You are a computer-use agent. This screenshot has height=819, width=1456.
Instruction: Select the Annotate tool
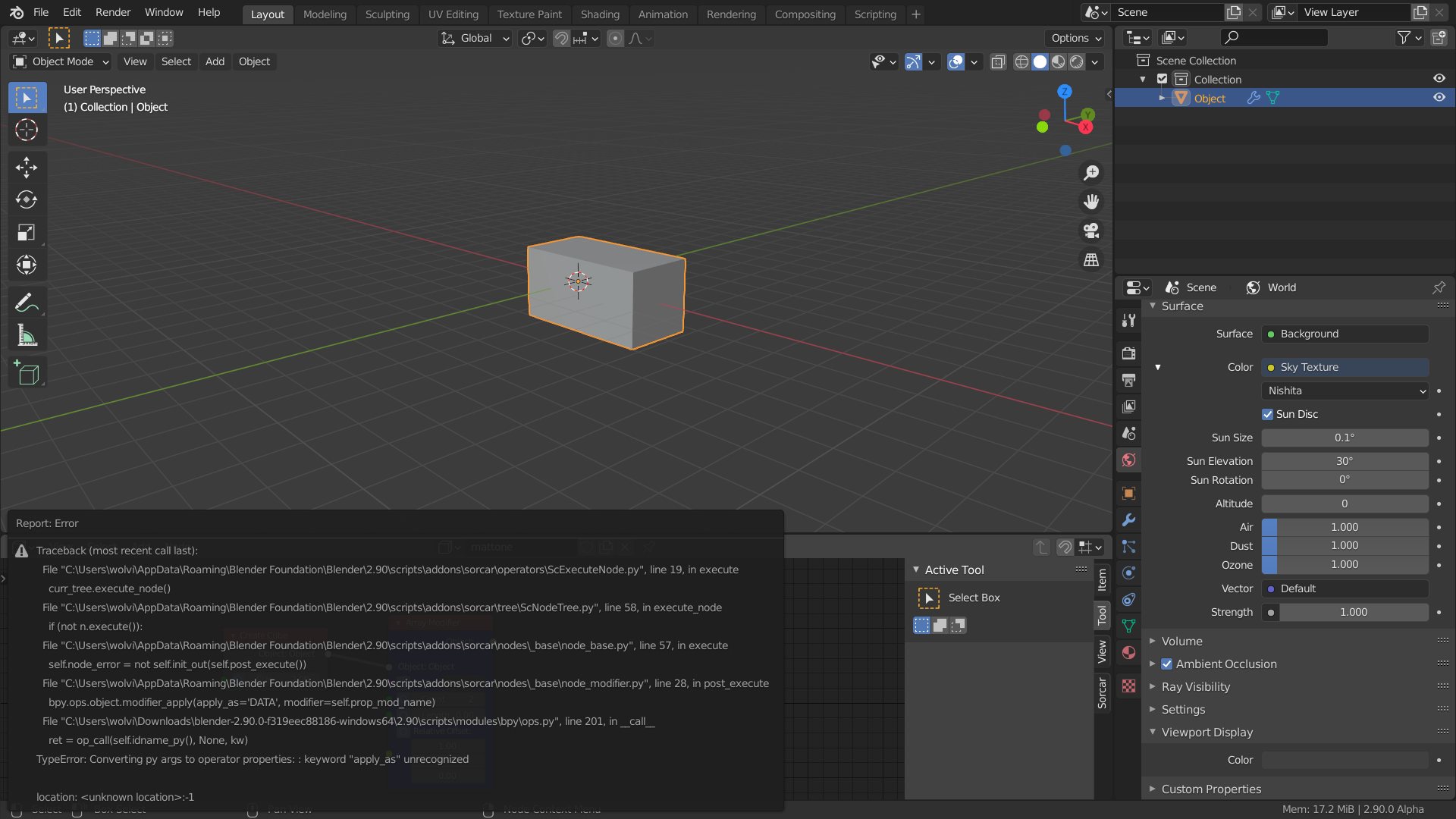coord(27,302)
